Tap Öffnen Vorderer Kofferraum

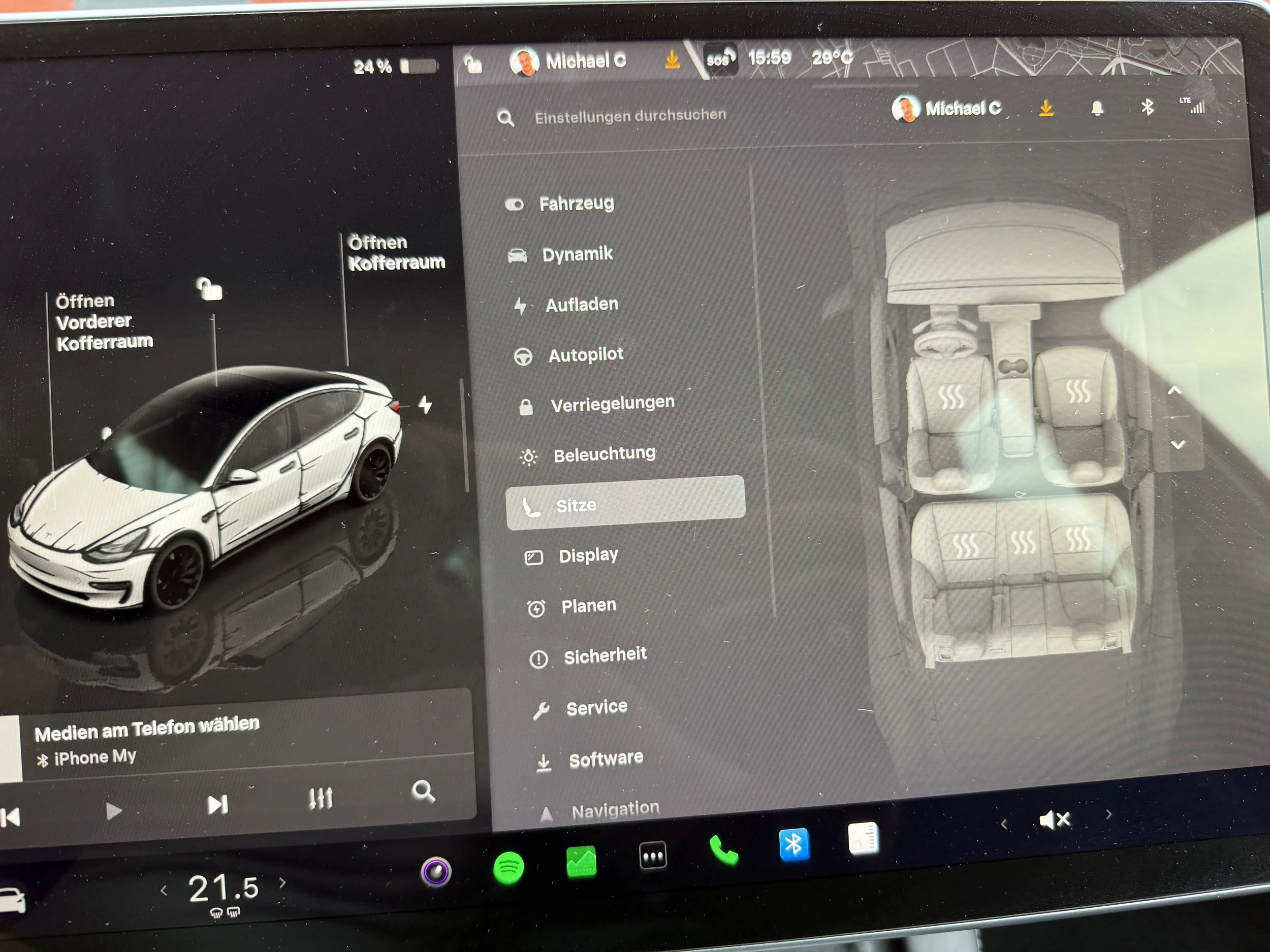(x=104, y=322)
